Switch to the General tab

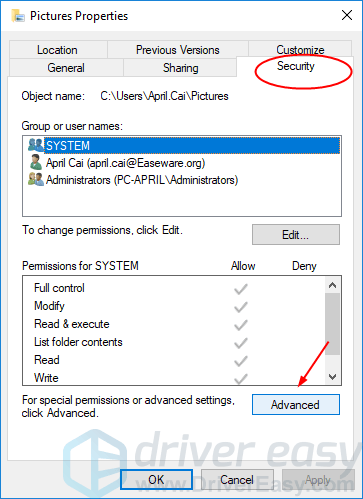point(66,68)
